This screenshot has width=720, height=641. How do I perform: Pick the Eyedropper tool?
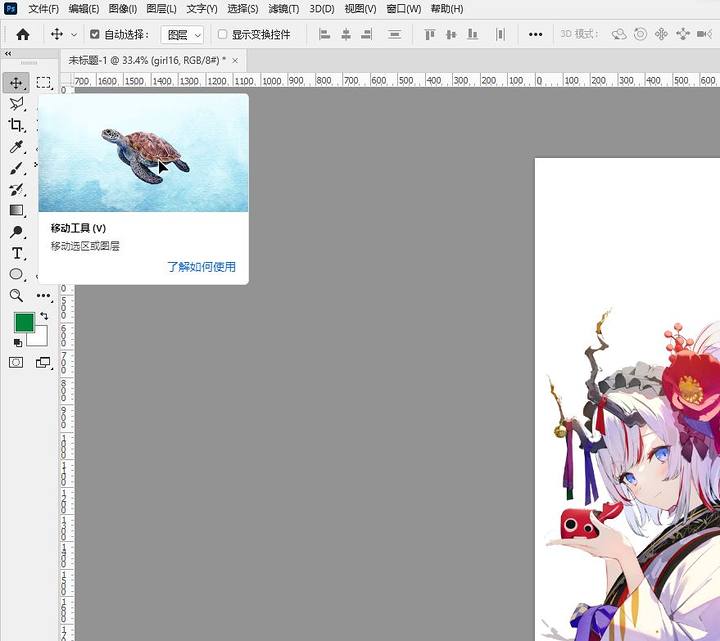pos(16,146)
